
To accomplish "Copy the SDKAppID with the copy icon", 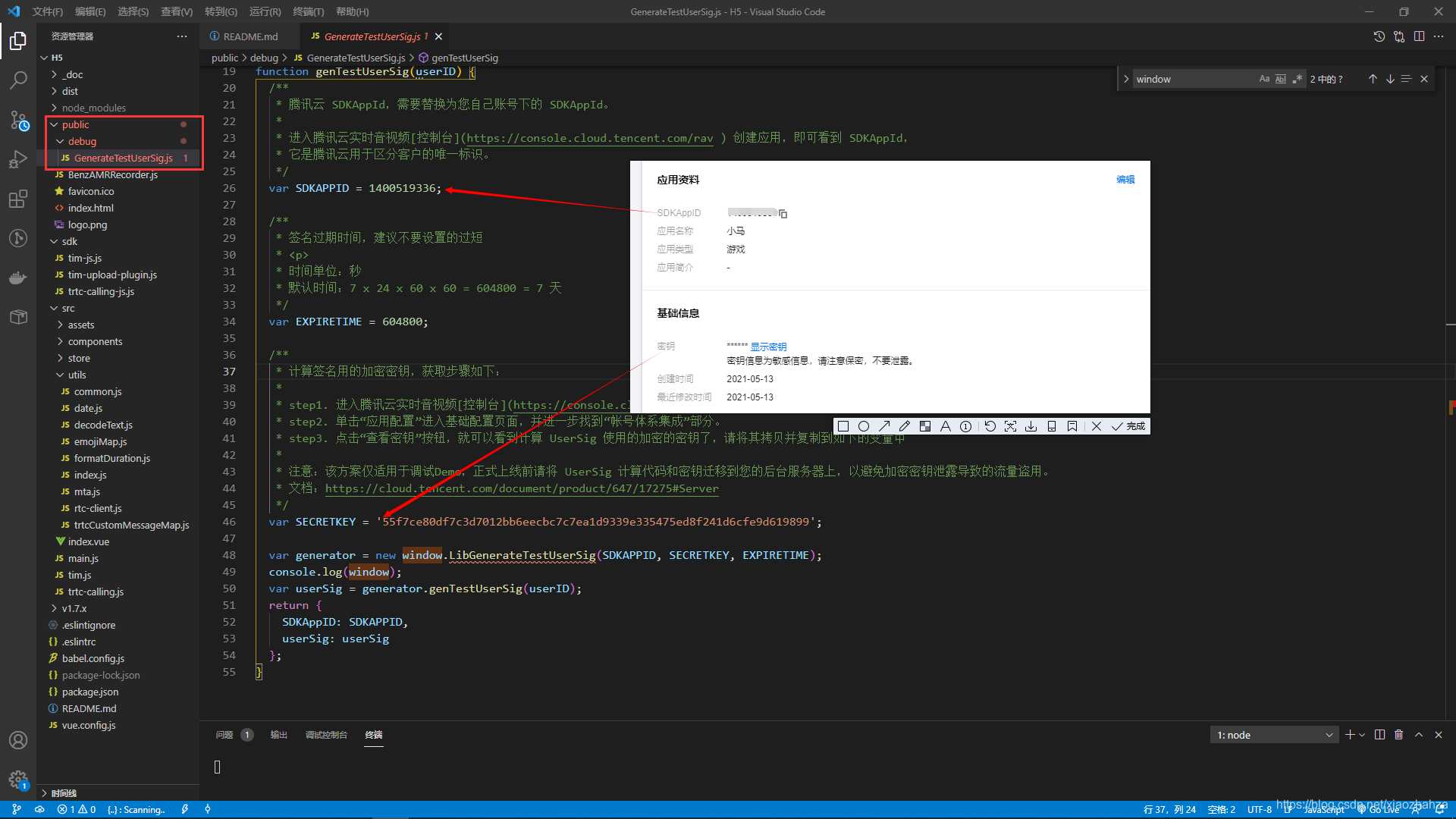I will point(783,214).
